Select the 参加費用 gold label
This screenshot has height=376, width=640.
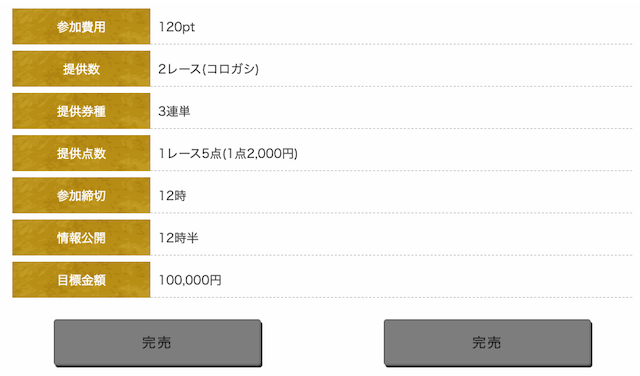(x=81, y=27)
